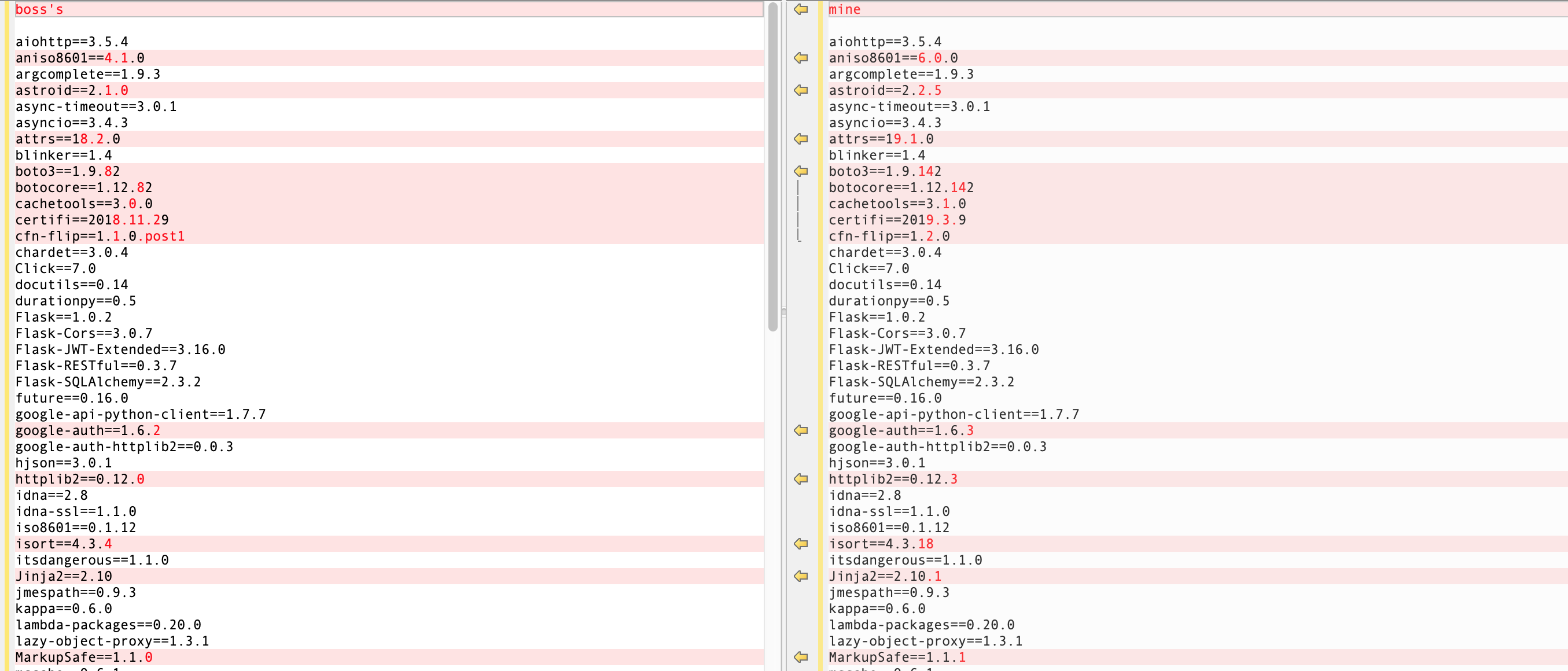Click merge arrow for Jinja2 difference
This screenshot has width=1568, height=671.
(800, 576)
